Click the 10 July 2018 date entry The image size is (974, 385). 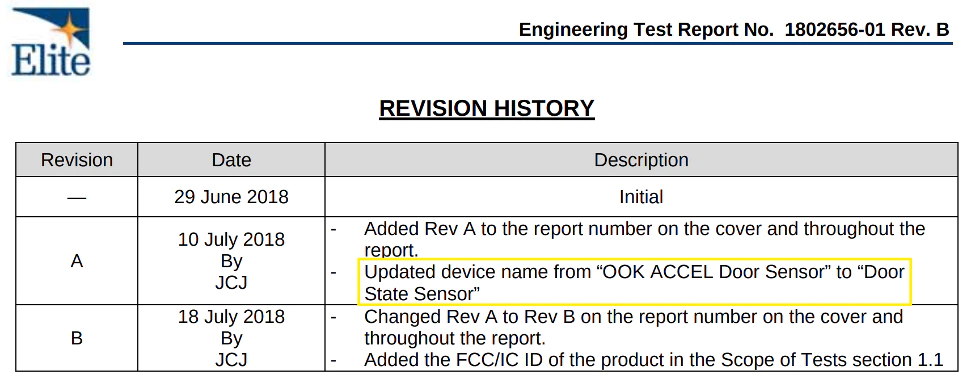231,240
